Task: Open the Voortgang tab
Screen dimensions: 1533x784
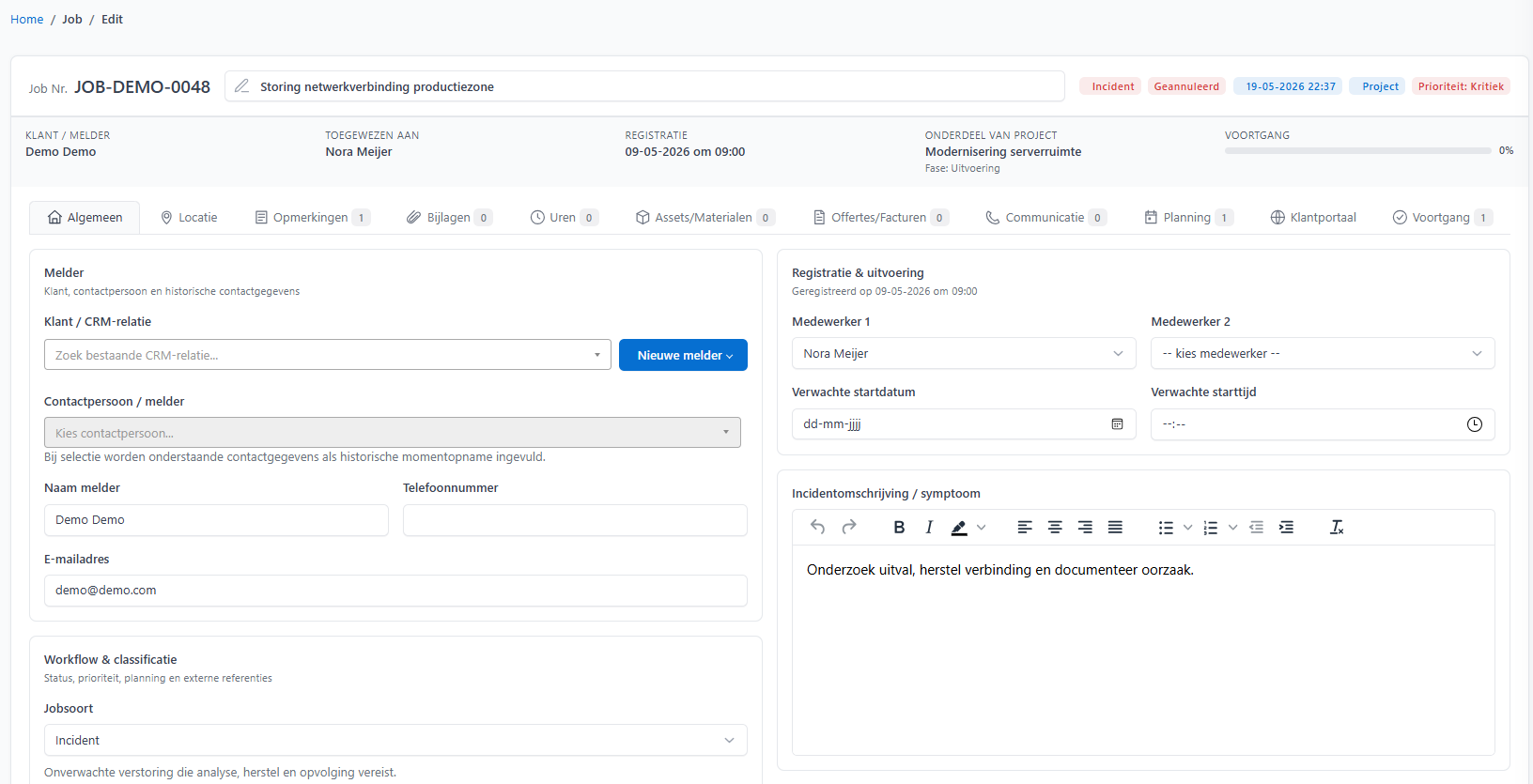Action: [1442, 217]
